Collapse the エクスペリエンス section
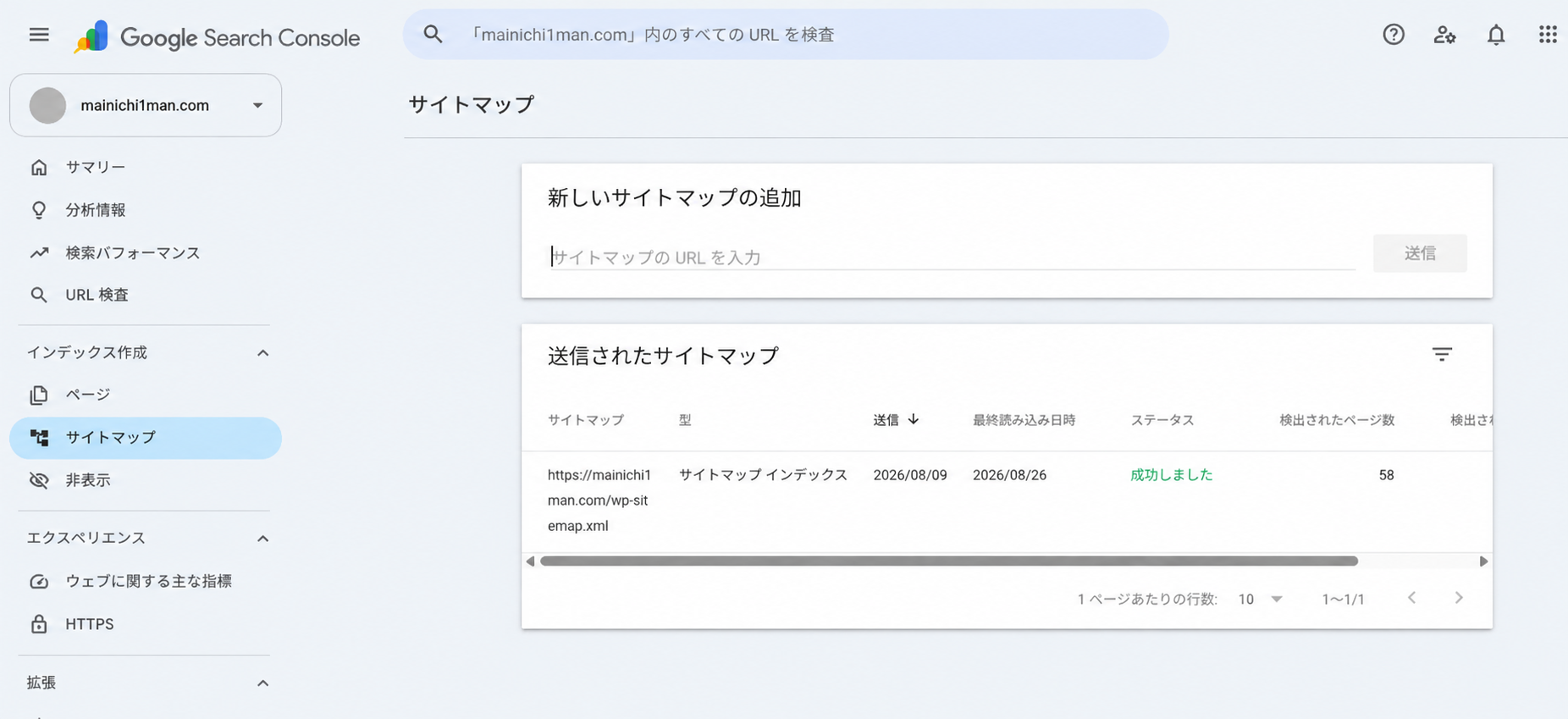 point(262,539)
